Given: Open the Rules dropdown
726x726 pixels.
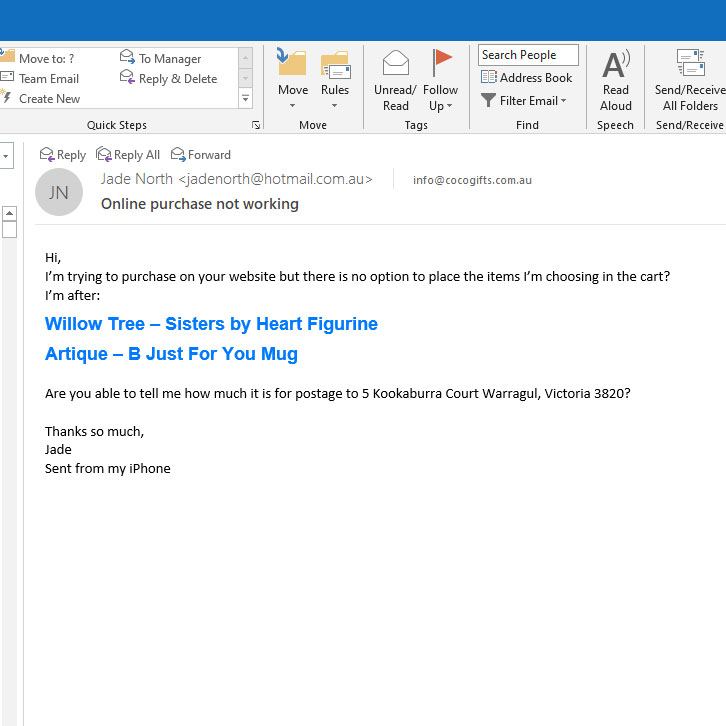Looking at the screenshot, I should pos(335,80).
